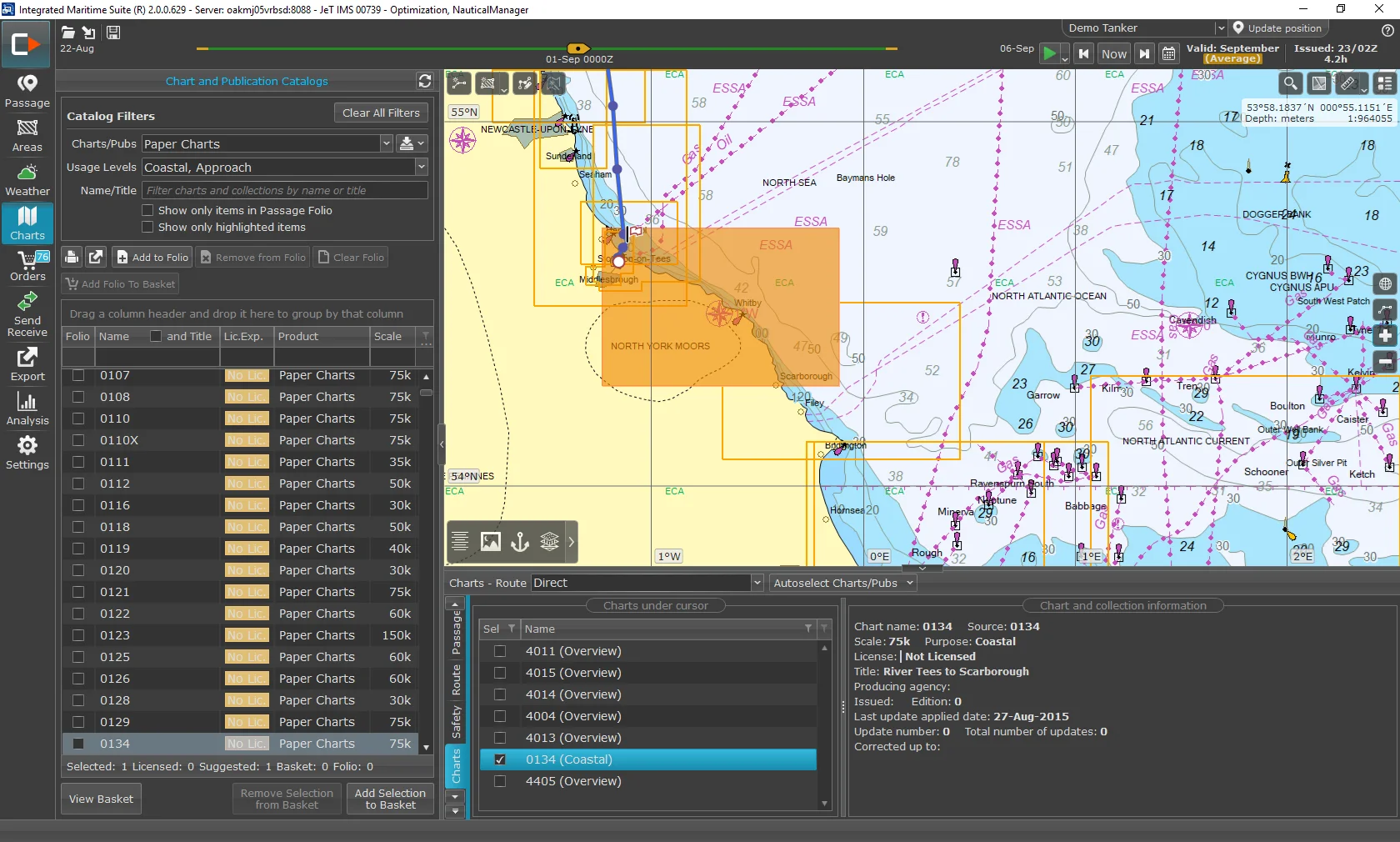Viewport: 1400px width, 842px height.
Task: Open the chart search magnifier tool
Action: click(1290, 83)
